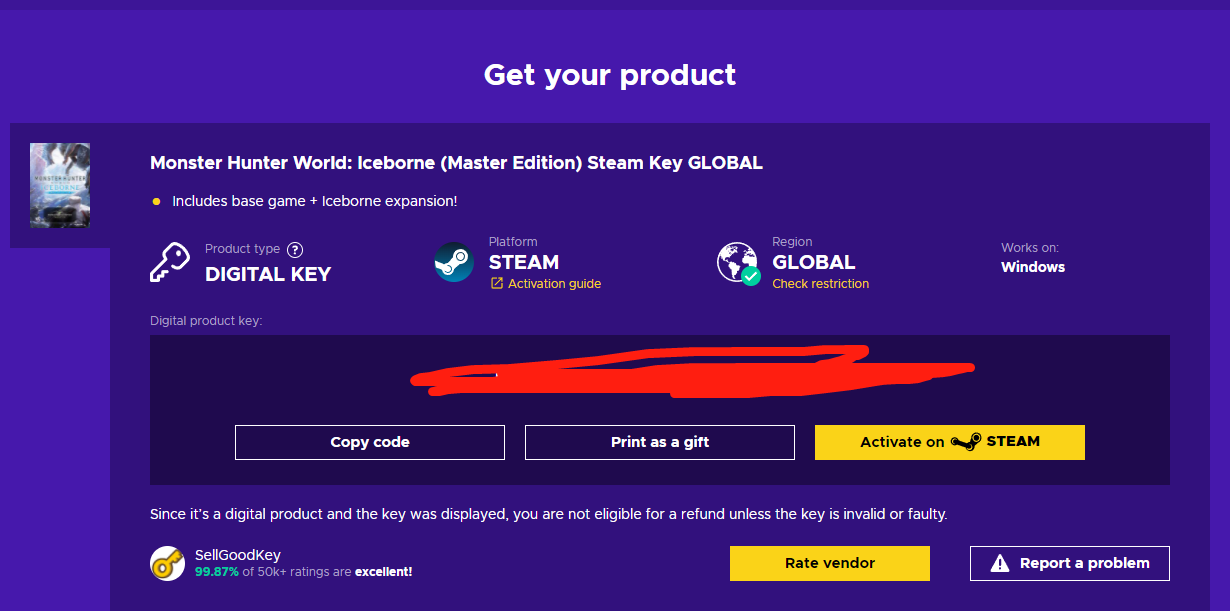This screenshot has height=611, width=1230.
Task: Click the Product type help question-mark icon
Action: click(295, 250)
